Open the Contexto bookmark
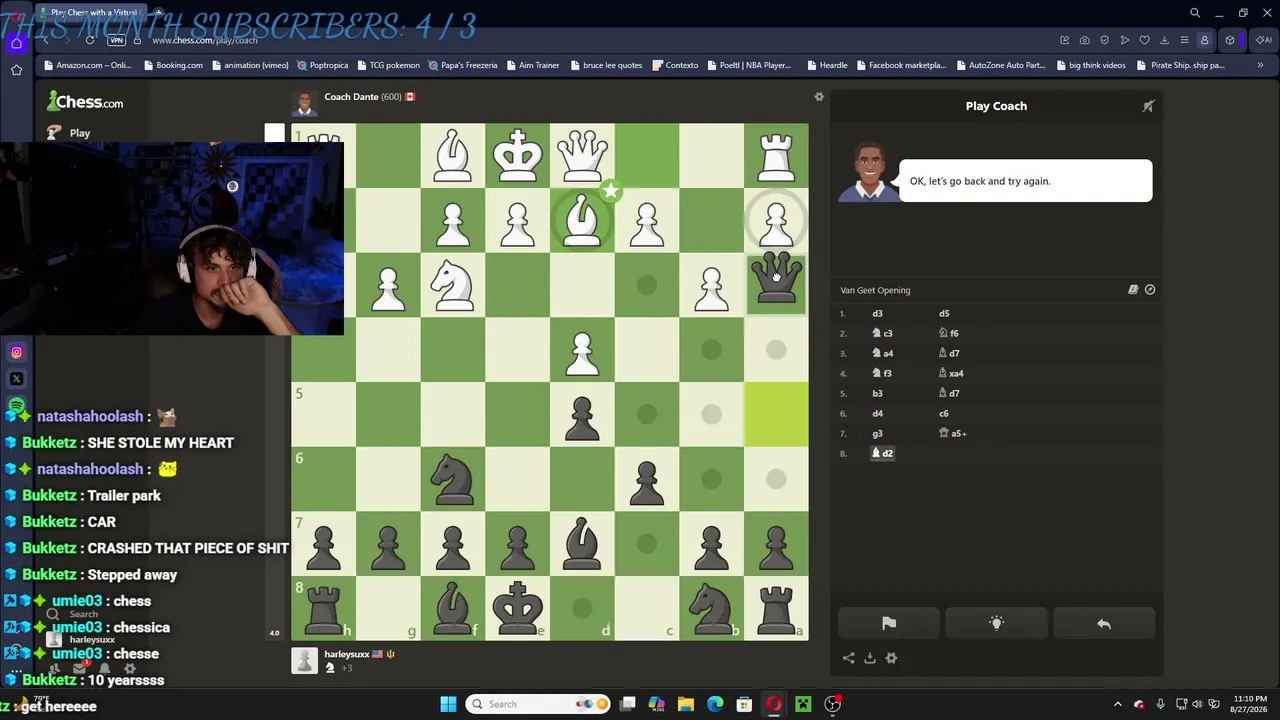 [x=675, y=66]
